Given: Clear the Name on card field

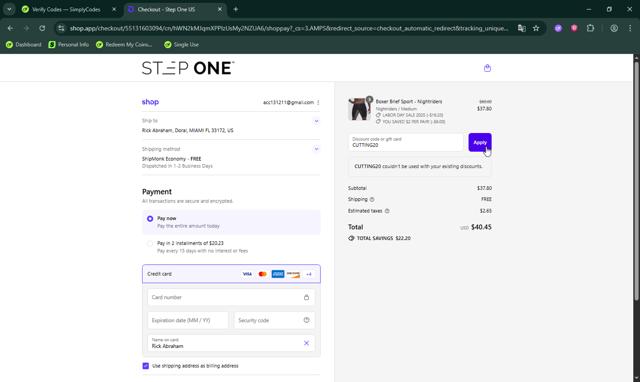Looking at the screenshot, I should tap(307, 343).
